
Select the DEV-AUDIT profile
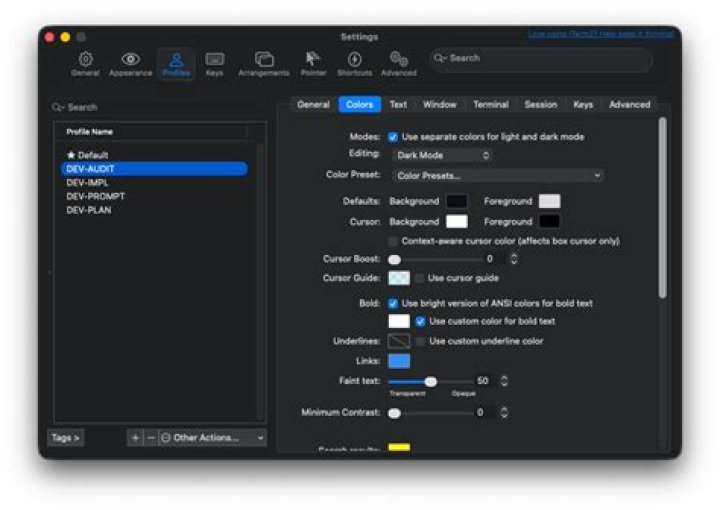coord(154,168)
